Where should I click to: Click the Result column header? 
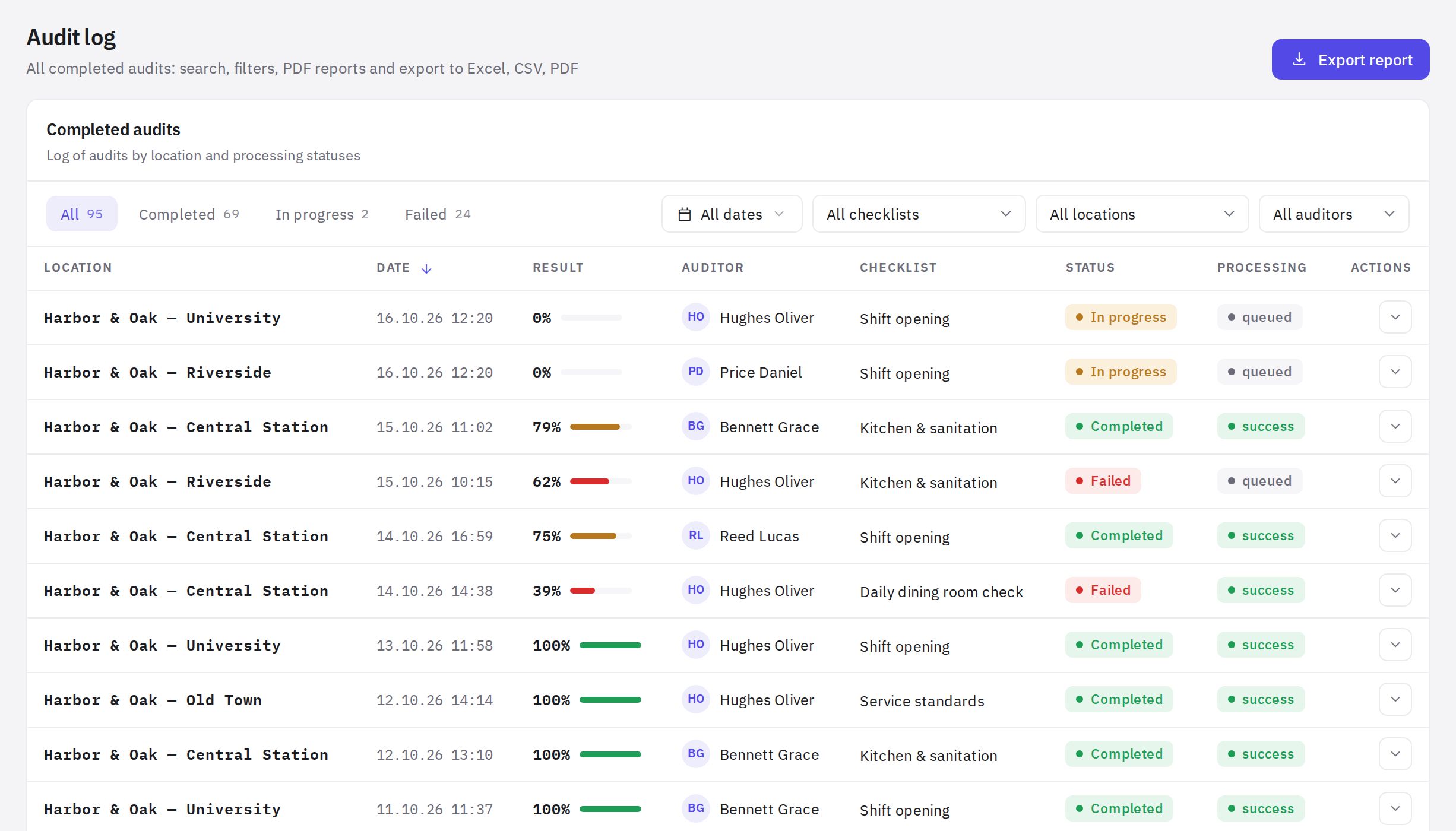point(558,268)
